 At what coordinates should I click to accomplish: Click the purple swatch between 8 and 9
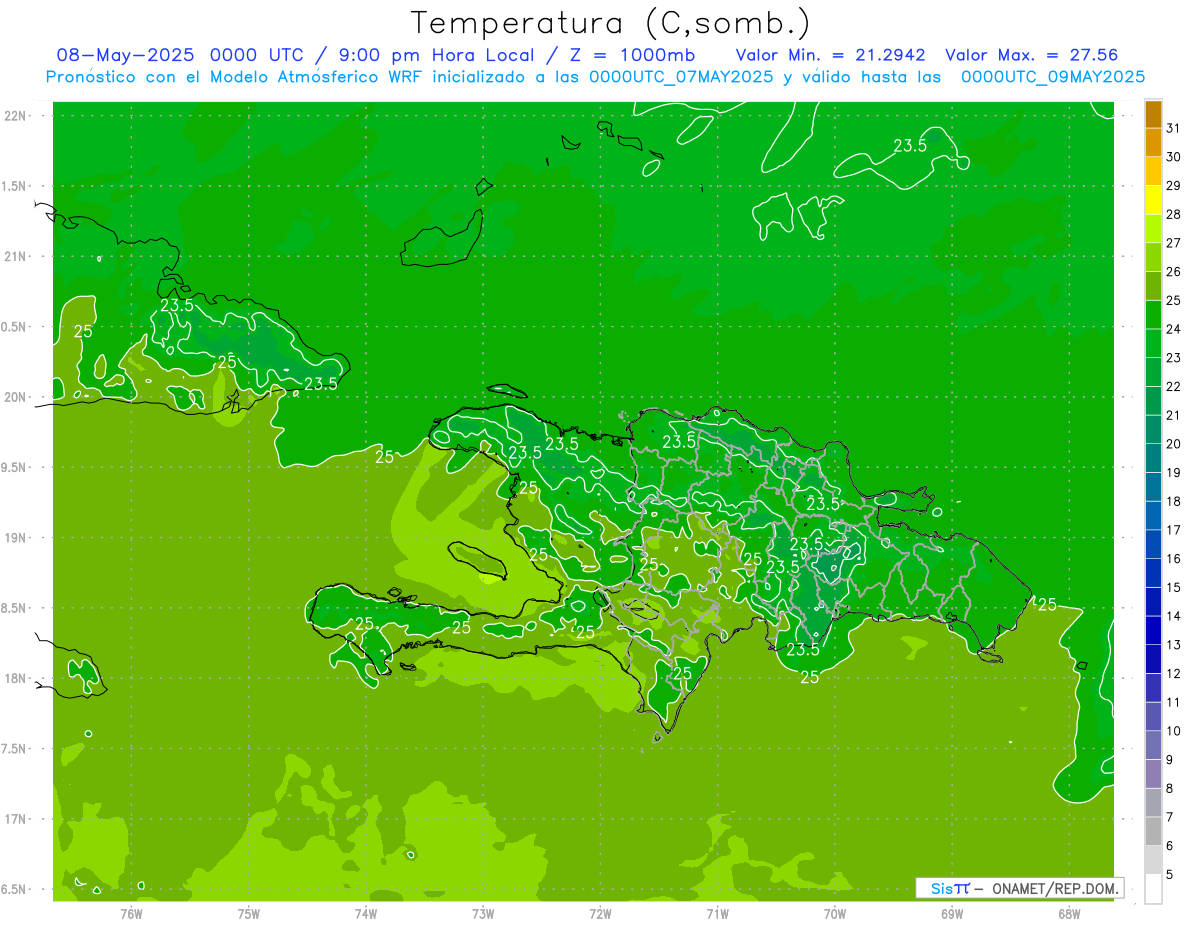[1153, 774]
